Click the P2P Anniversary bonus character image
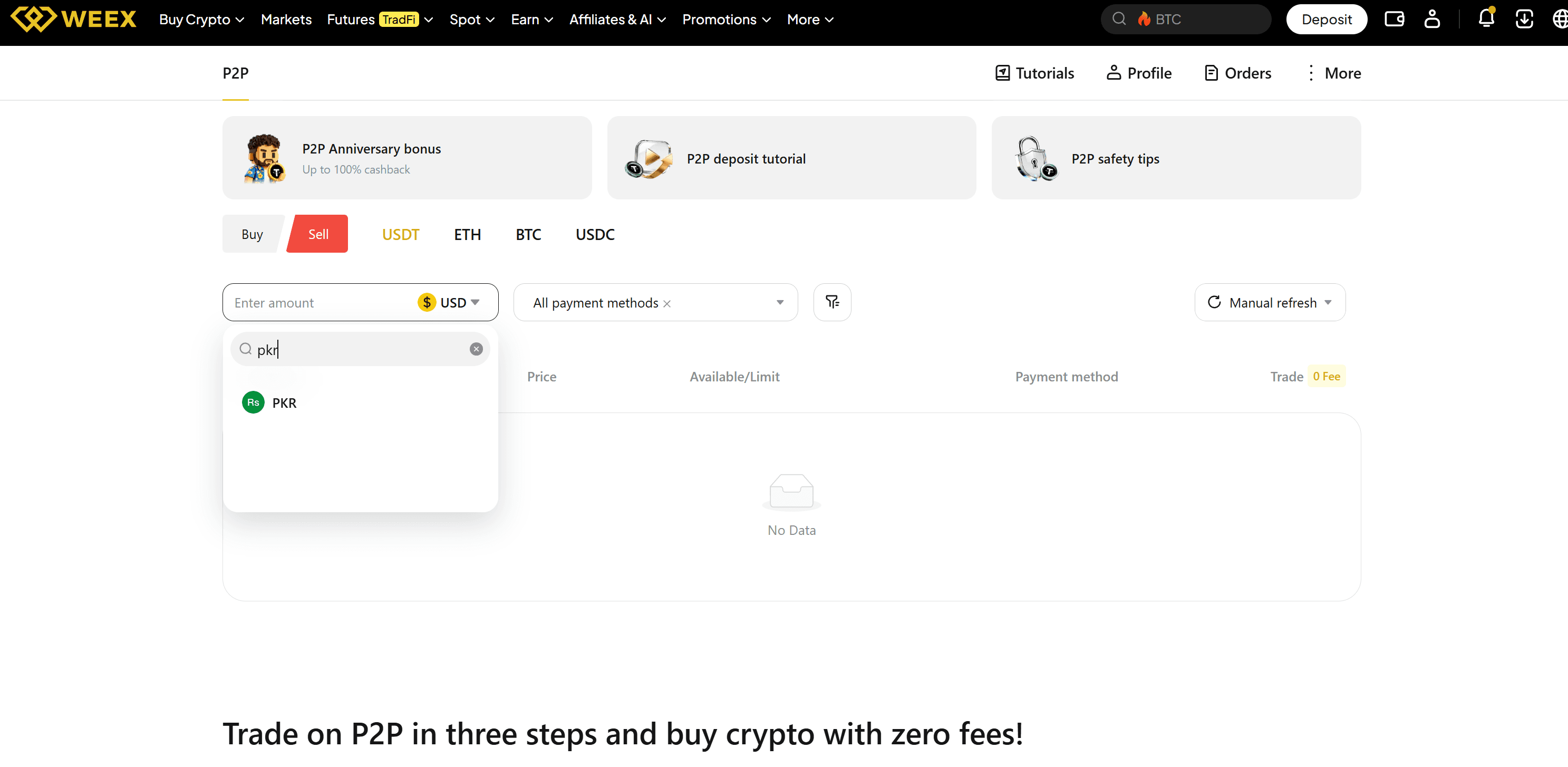This screenshot has width=1568, height=767. coord(265,158)
